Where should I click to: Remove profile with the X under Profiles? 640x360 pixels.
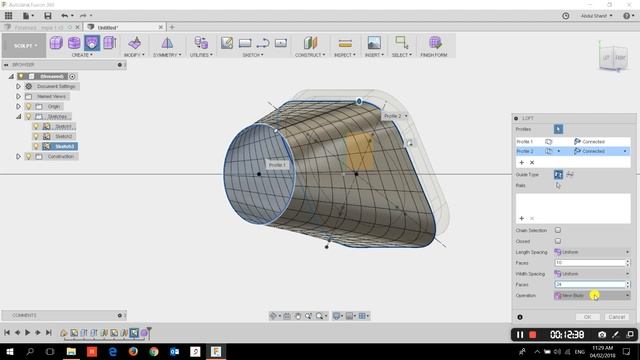532,162
